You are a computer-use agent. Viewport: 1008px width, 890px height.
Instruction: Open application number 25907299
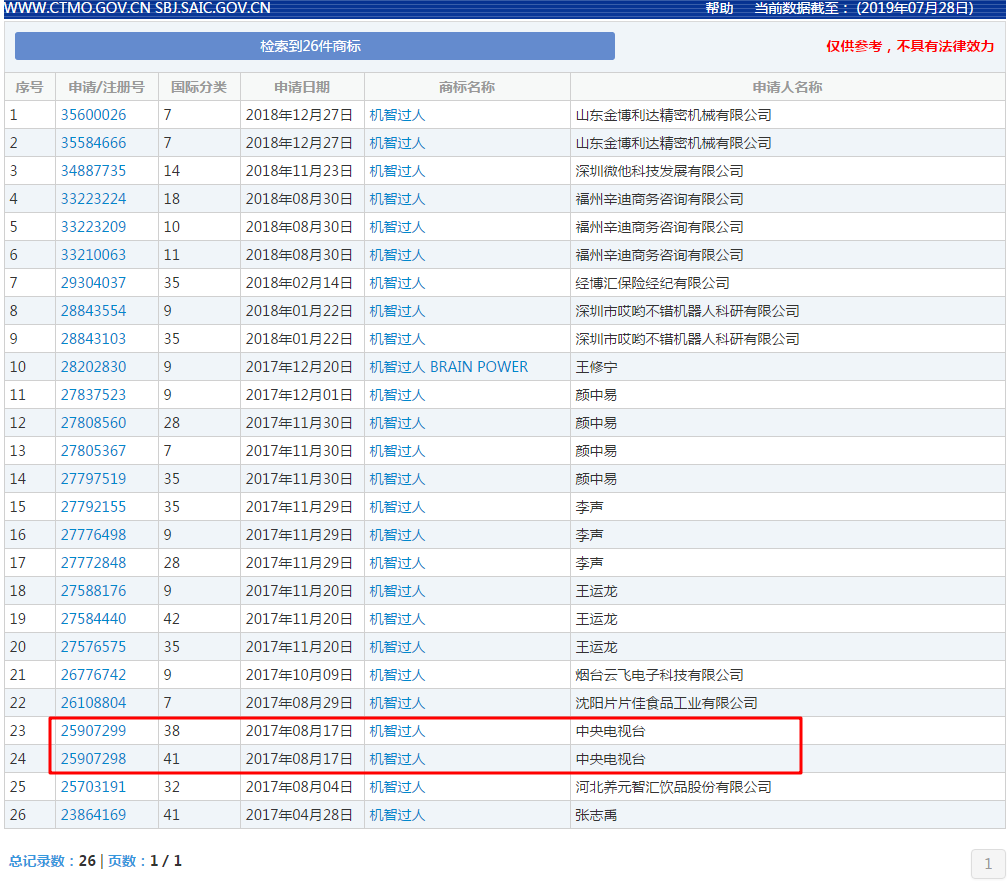[x=93, y=731]
